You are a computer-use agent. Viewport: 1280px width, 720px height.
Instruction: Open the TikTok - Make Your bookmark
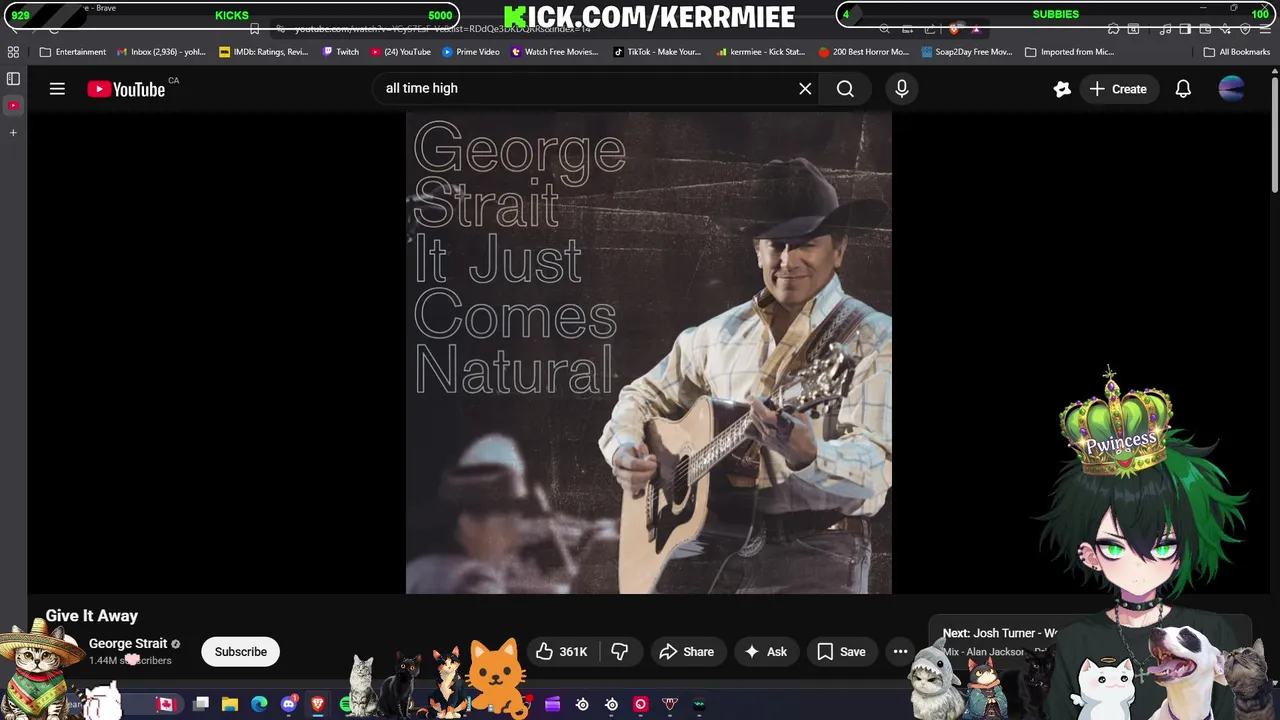tap(657, 52)
